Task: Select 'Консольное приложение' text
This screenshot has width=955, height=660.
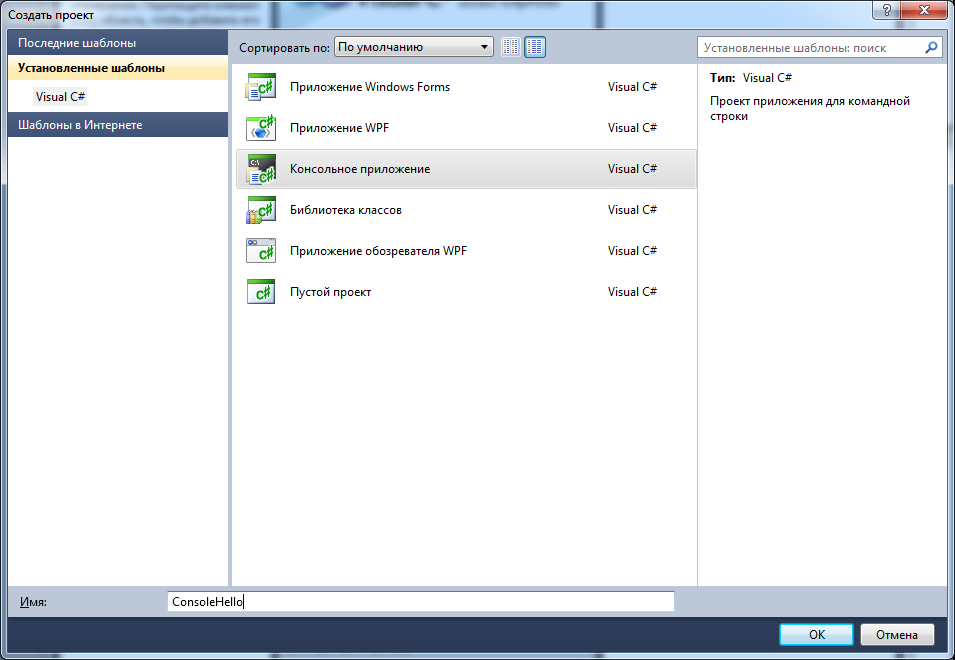Action: 360,169
